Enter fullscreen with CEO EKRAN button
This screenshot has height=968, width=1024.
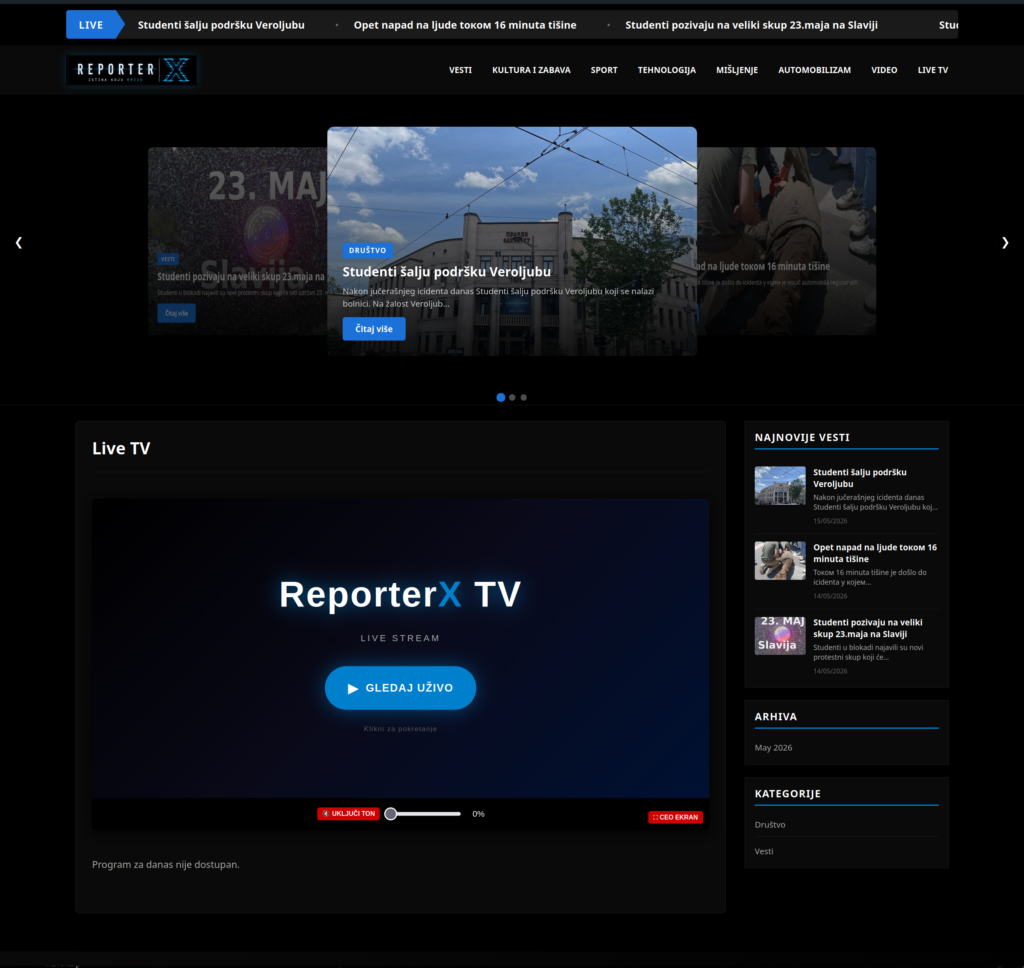(675, 817)
